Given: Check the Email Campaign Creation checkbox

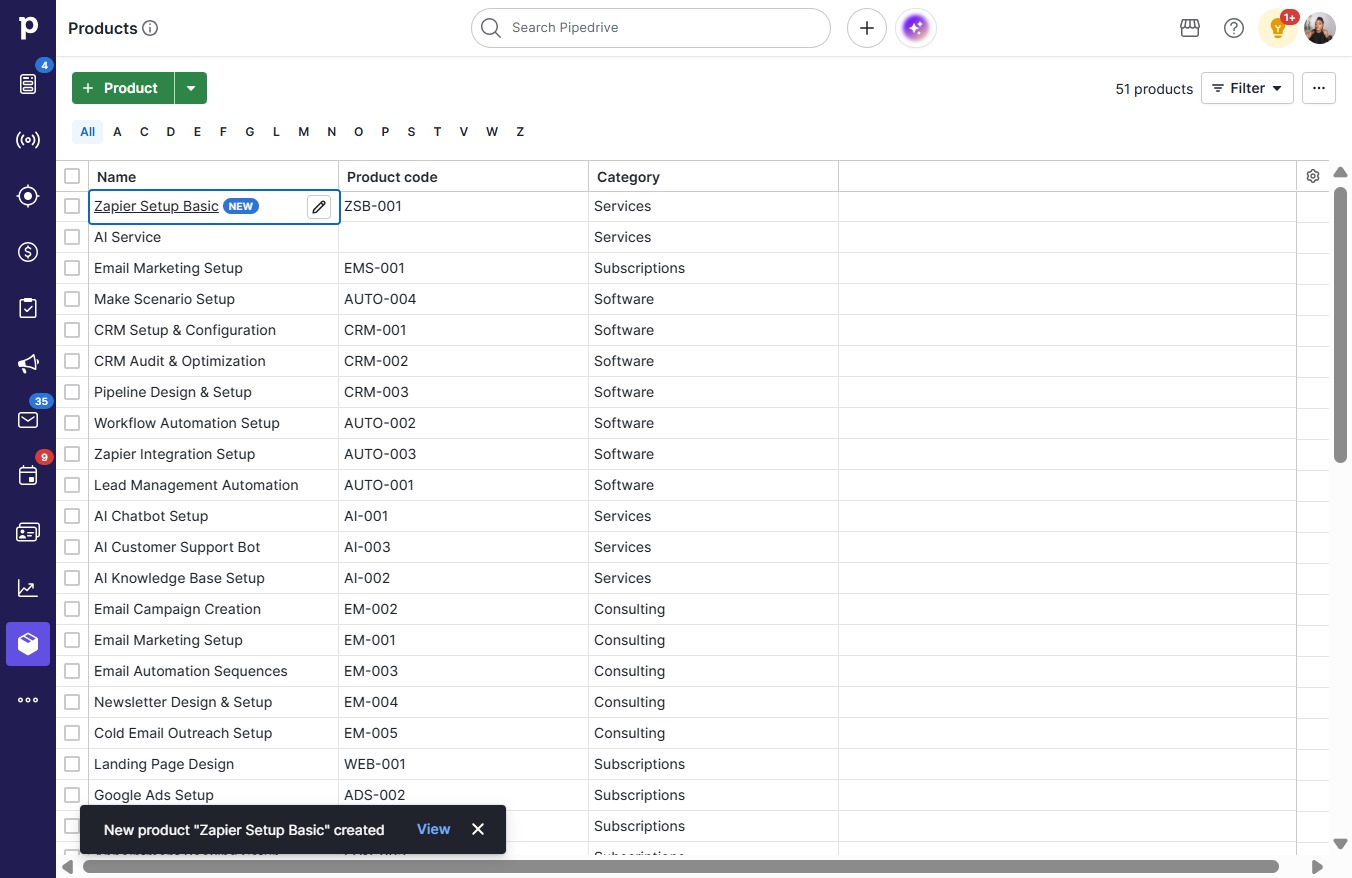Looking at the screenshot, I should 72,609.
